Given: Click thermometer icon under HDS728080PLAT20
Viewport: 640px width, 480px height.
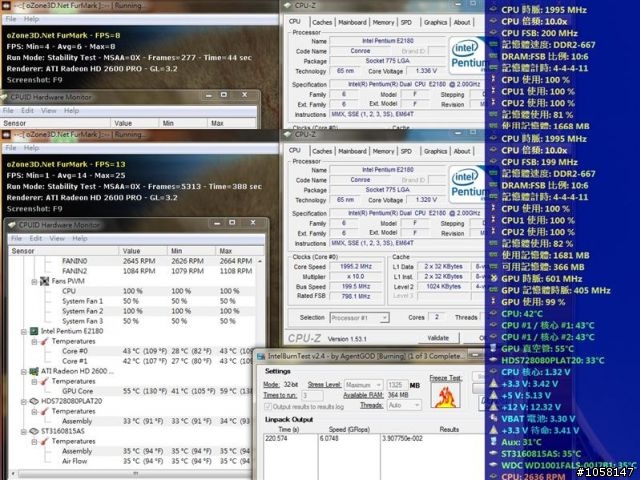Looking at the screenshot, I should point(44,411).
